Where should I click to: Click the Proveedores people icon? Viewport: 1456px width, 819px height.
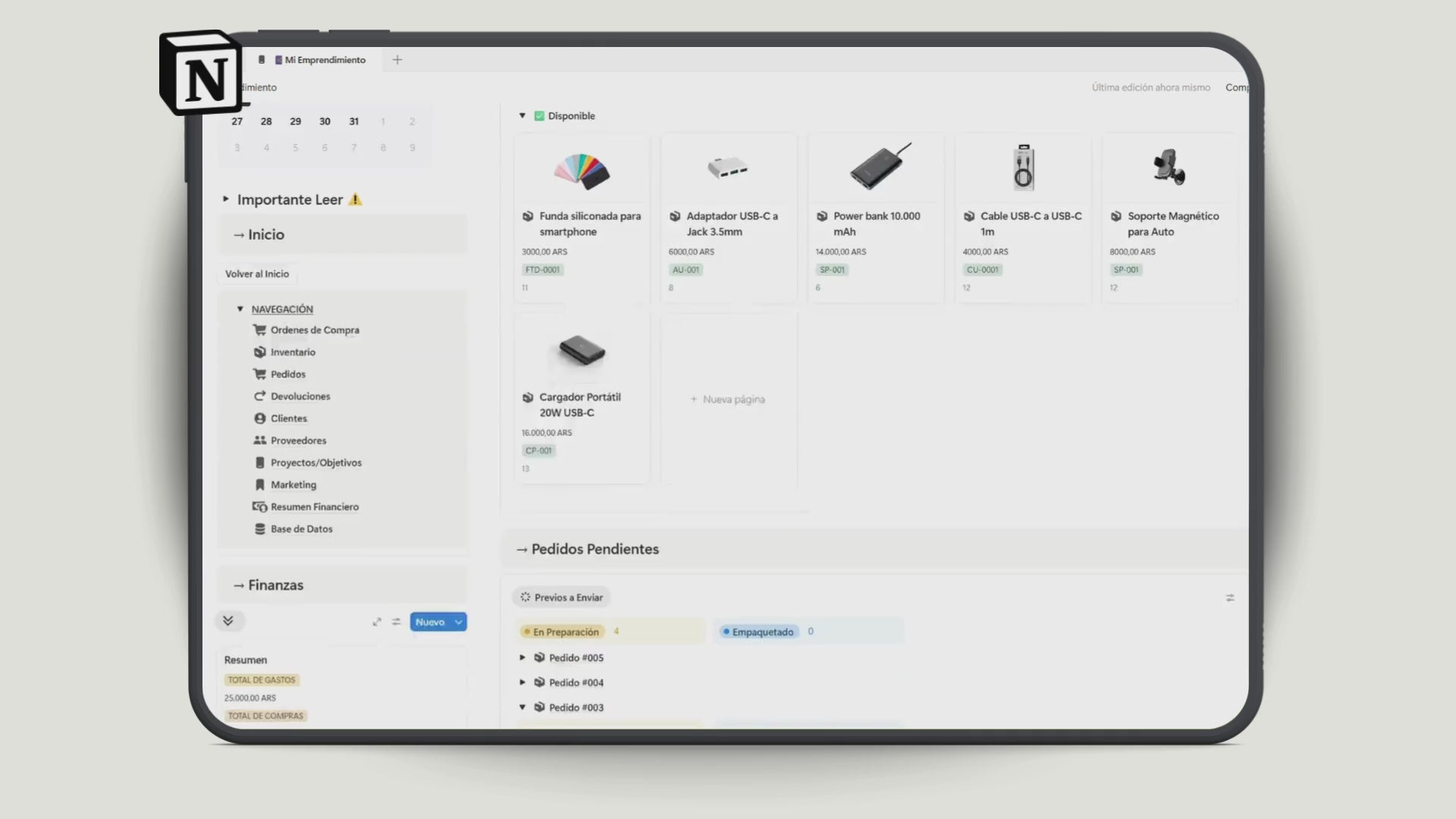click(x=259, y=440)
